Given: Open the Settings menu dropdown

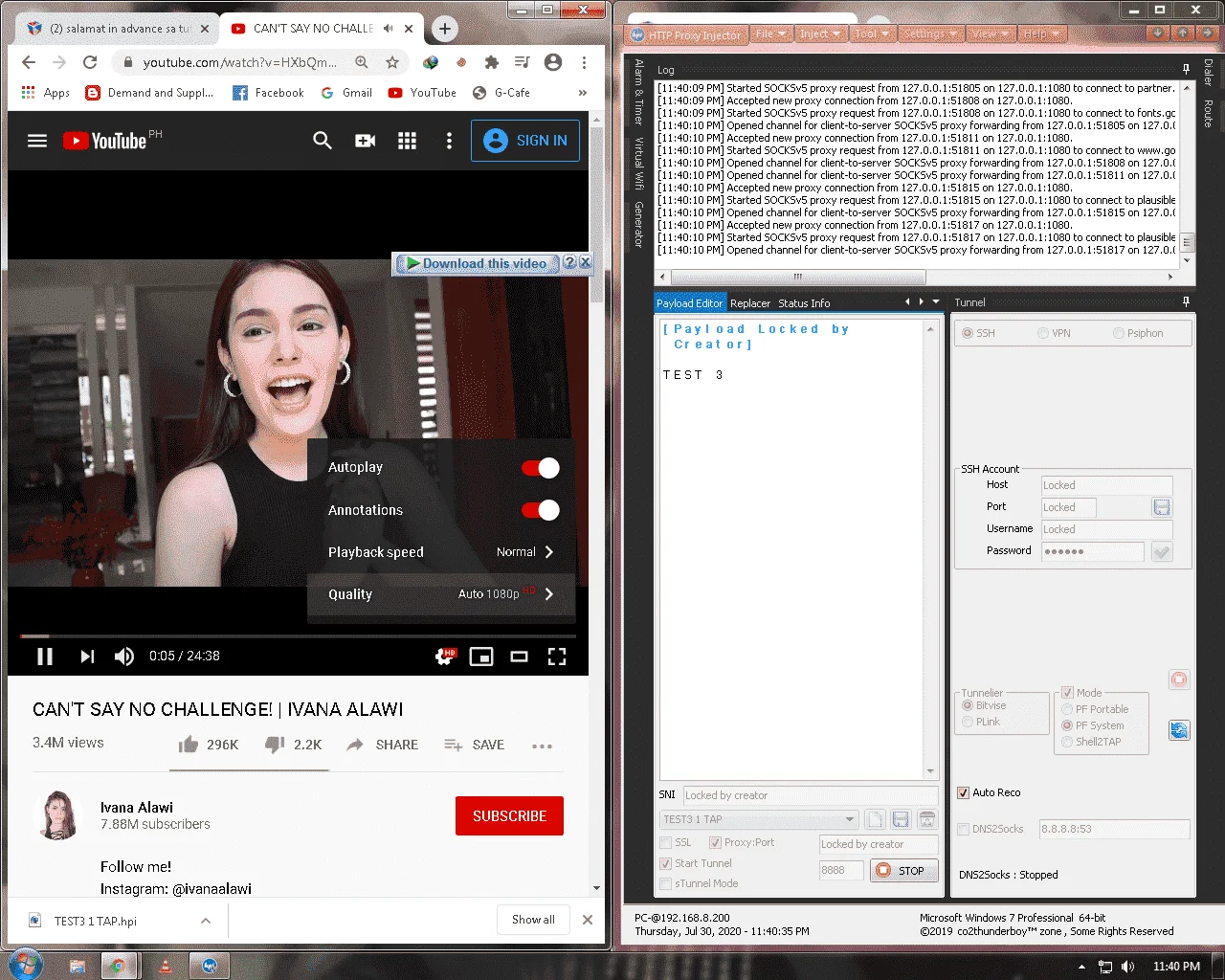Looking at the screenshot, I should click(x=930, y=34).
